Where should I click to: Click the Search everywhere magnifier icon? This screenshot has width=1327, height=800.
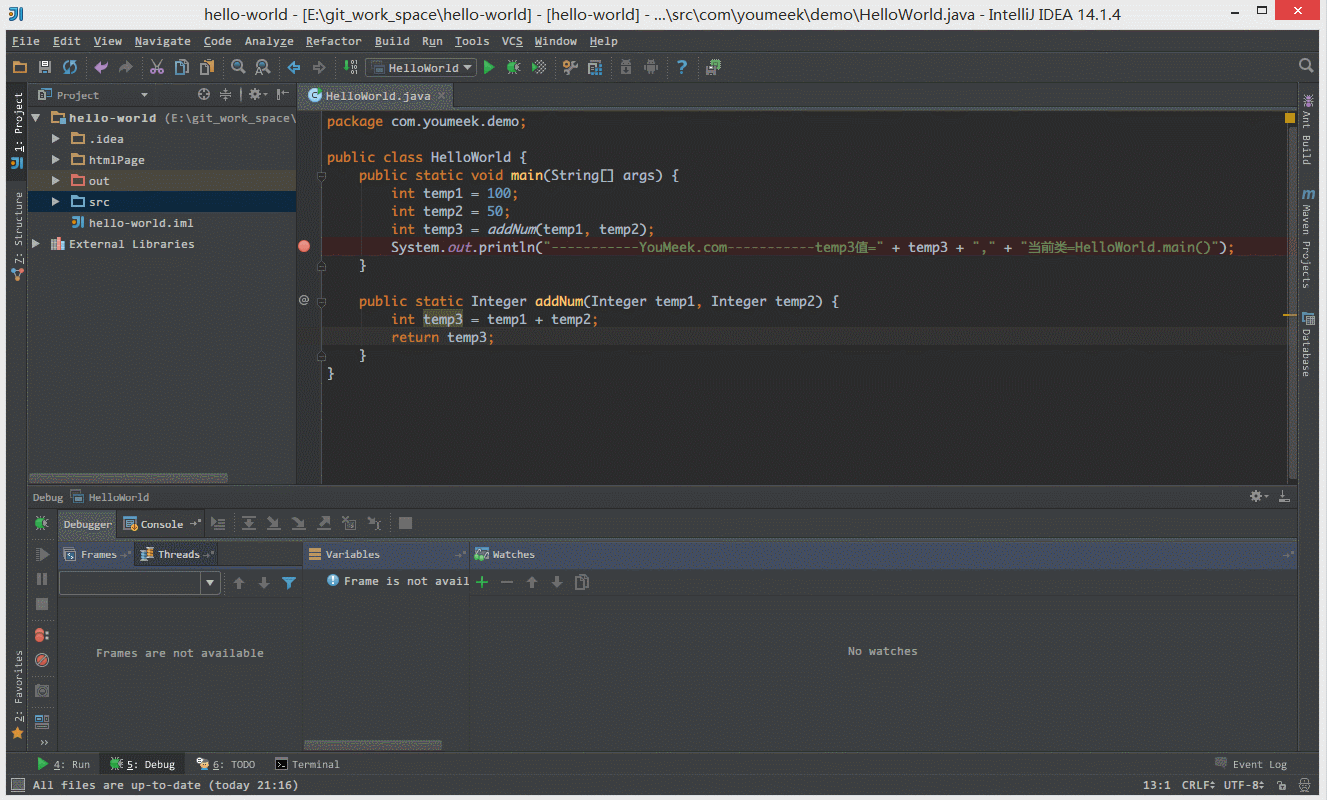[x=1305, y=66]
